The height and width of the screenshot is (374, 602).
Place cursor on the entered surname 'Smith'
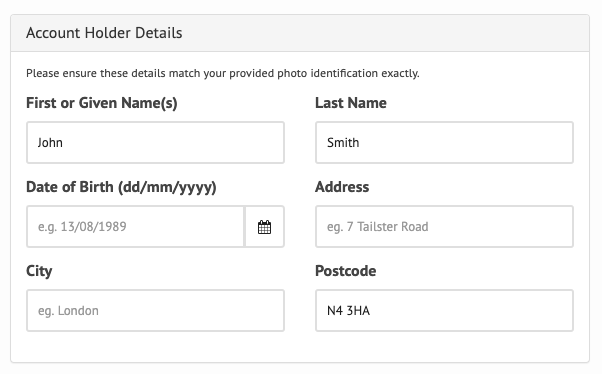pos(343,142)
